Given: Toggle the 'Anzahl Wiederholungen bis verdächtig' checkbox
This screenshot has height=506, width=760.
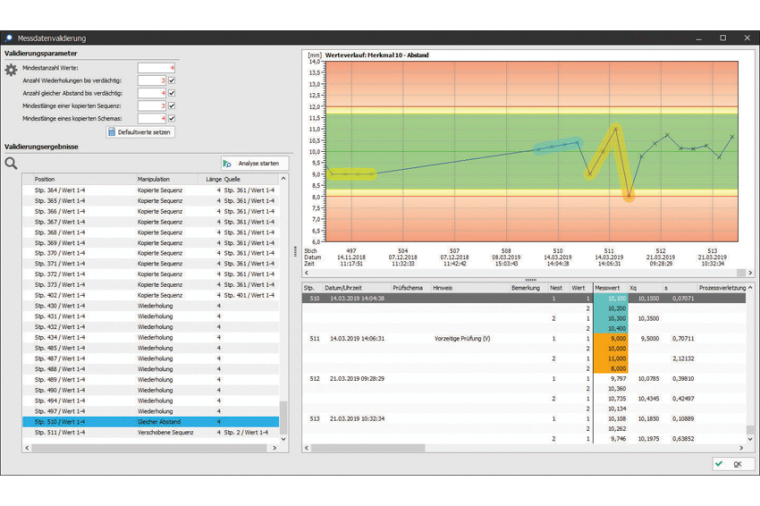Looking at the screenshot, I should [172, 80].
